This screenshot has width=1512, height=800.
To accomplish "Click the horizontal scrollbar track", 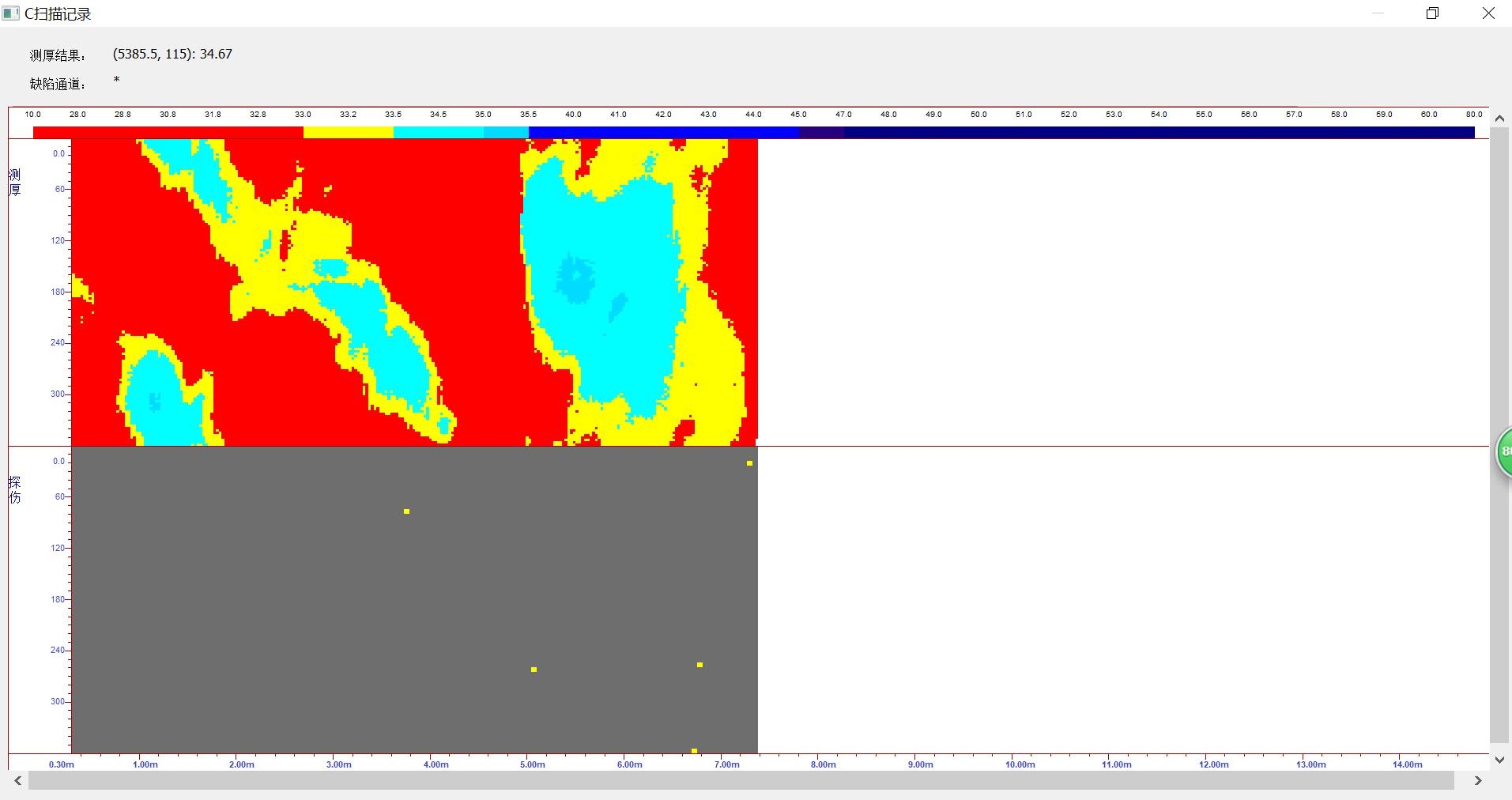I will pyautogui.click(x=741, y=781).
